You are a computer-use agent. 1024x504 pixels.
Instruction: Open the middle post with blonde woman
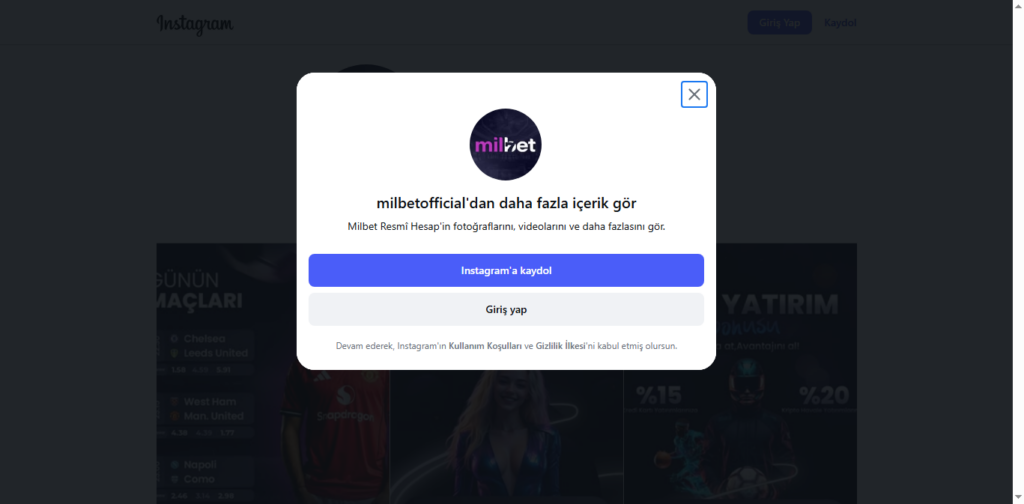click(x=507, y=437)
